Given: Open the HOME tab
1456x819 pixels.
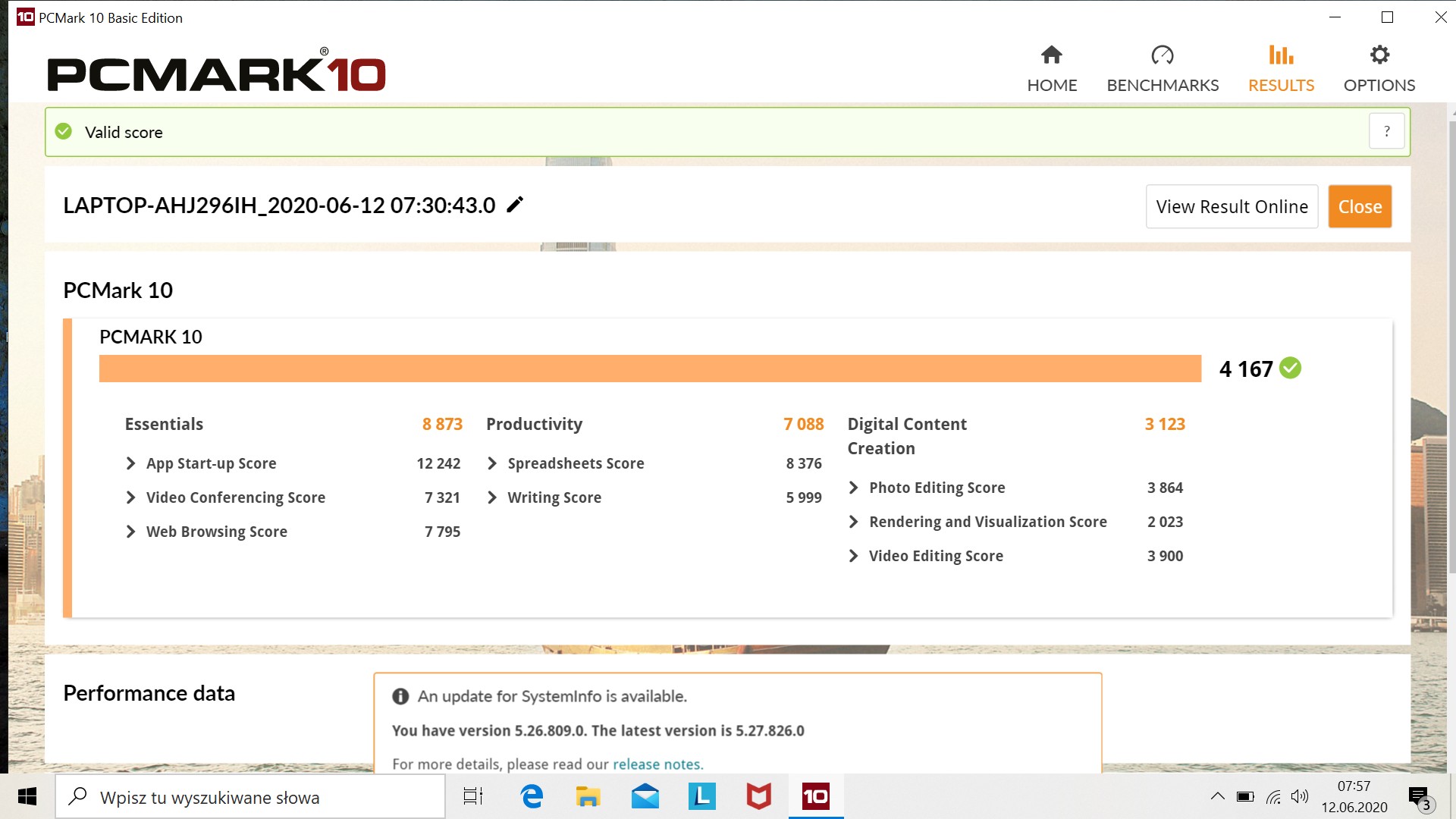Looking at the screenshot, I should click(x=1052, y=69).
